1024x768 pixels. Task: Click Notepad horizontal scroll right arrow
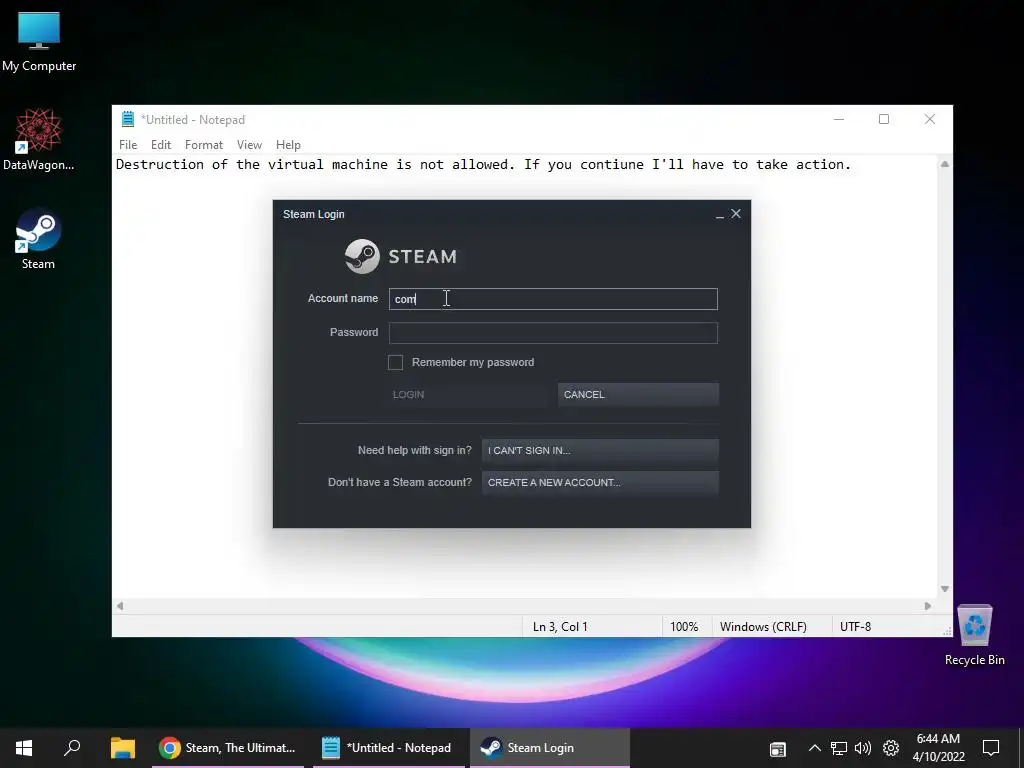pyautogui.click(x=928, y=606)
